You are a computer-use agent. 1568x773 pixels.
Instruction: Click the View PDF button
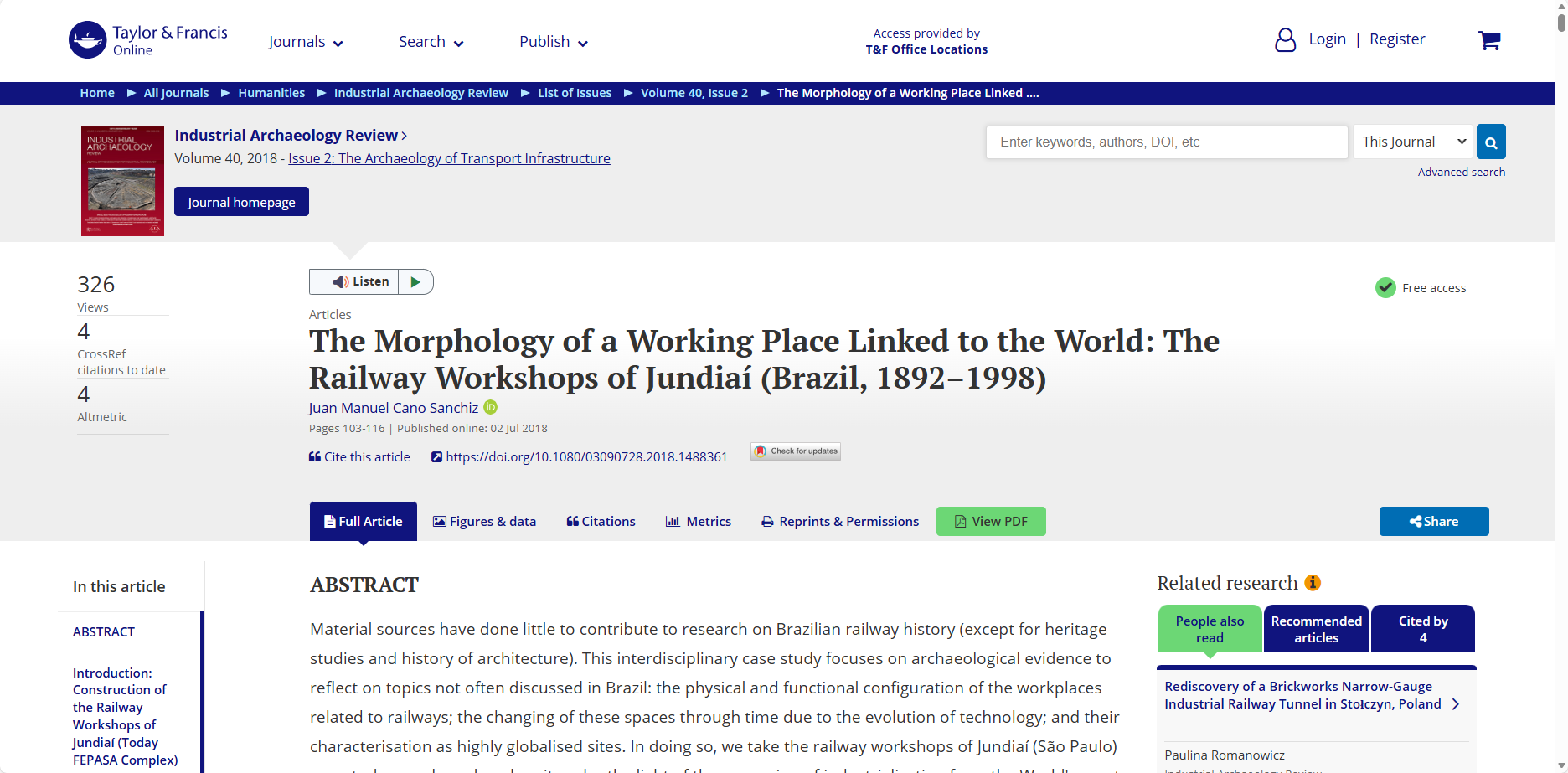tap(990, 522)
